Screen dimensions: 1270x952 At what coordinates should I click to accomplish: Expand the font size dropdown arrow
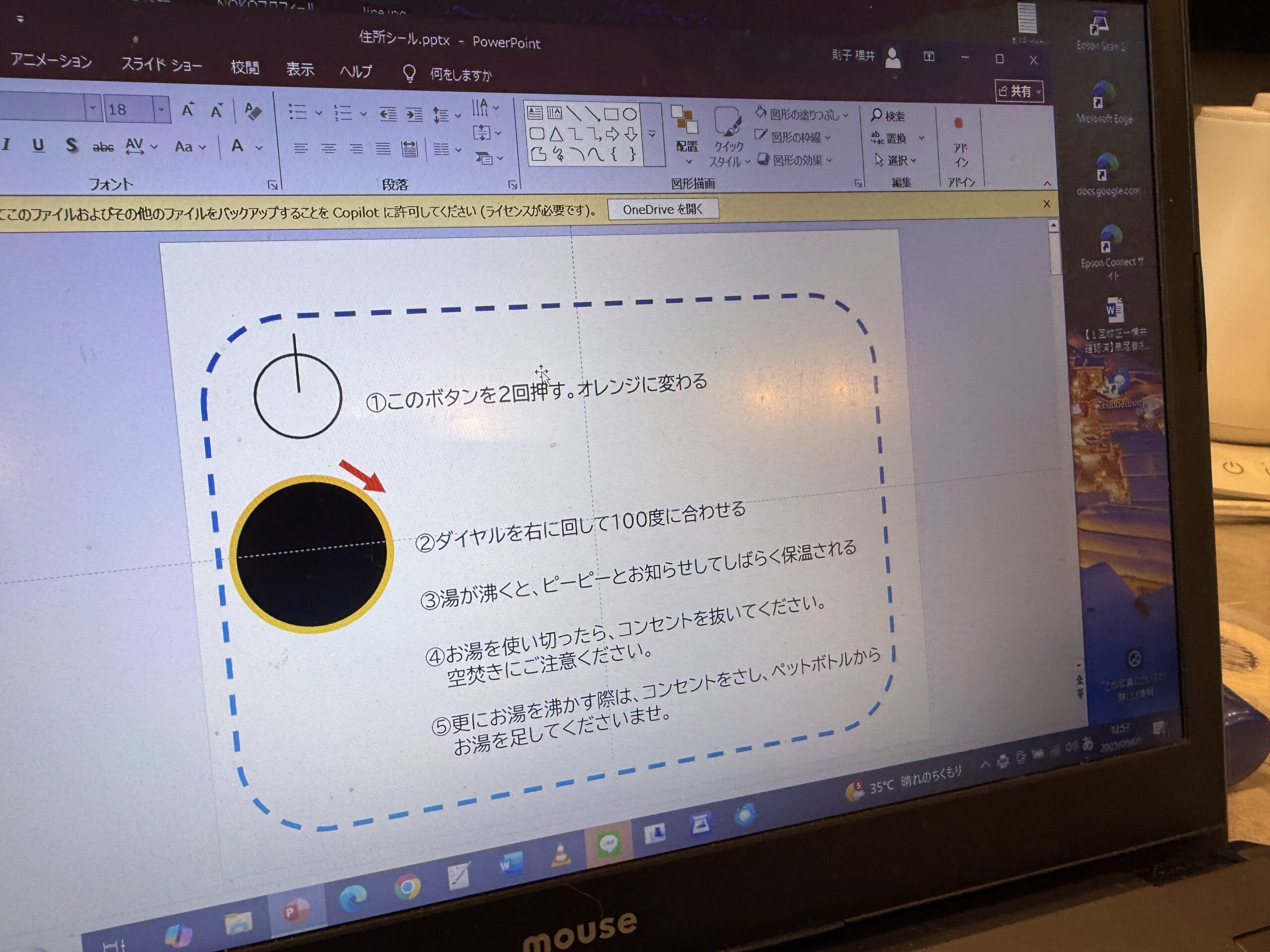pyautogui.click(x=162, y=109)
